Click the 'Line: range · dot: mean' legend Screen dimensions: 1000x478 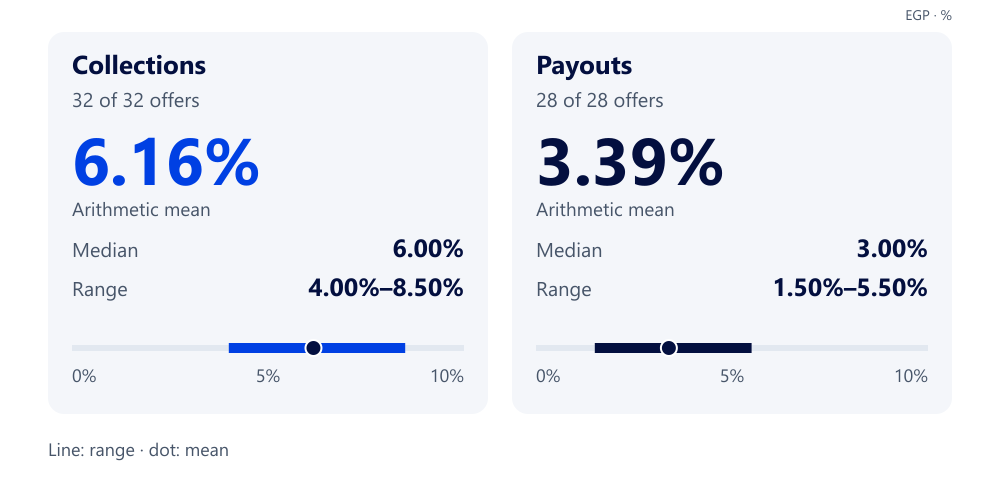coord(138,450)
